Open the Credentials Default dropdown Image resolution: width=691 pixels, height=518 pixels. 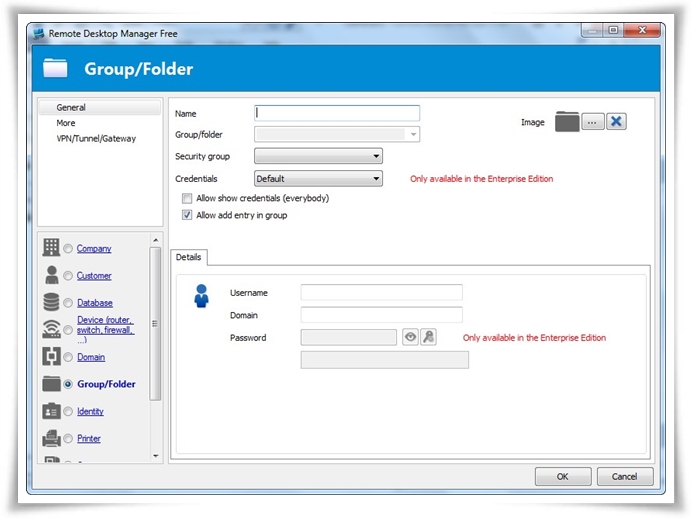point(318,179)
